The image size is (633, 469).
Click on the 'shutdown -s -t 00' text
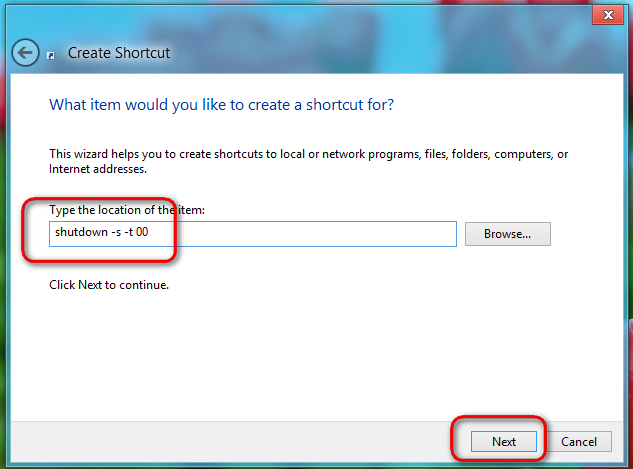[102, 232]
